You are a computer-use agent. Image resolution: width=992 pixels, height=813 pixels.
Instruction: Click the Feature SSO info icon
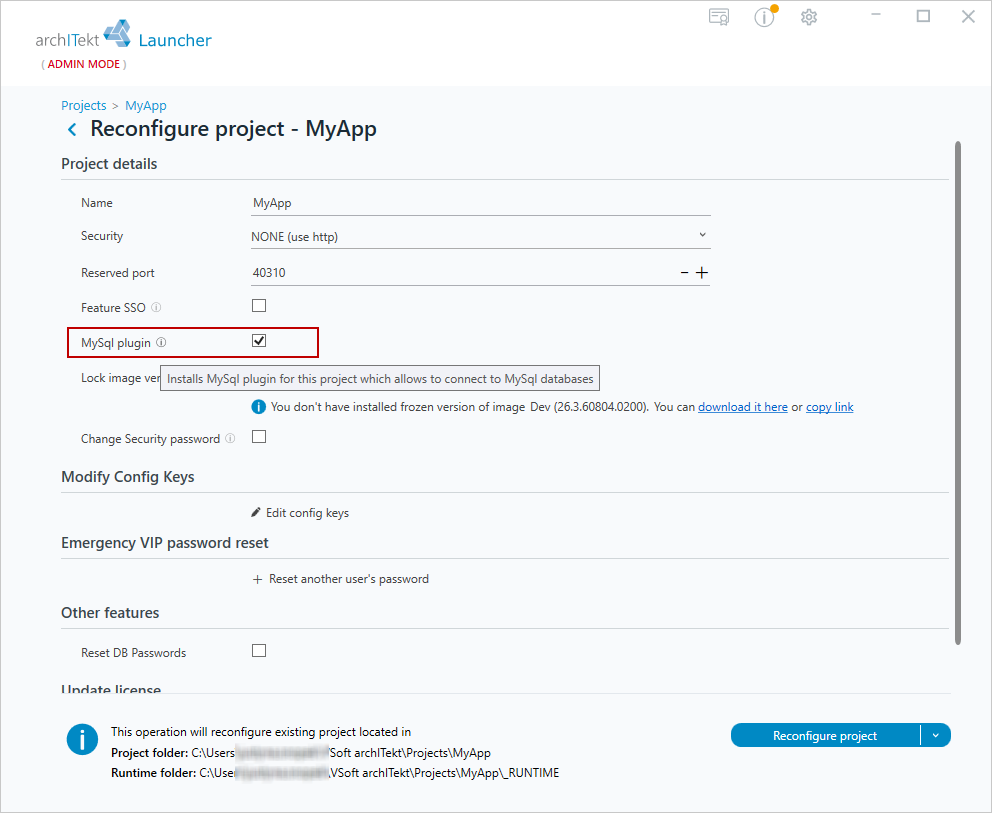[x=156, y=307]
